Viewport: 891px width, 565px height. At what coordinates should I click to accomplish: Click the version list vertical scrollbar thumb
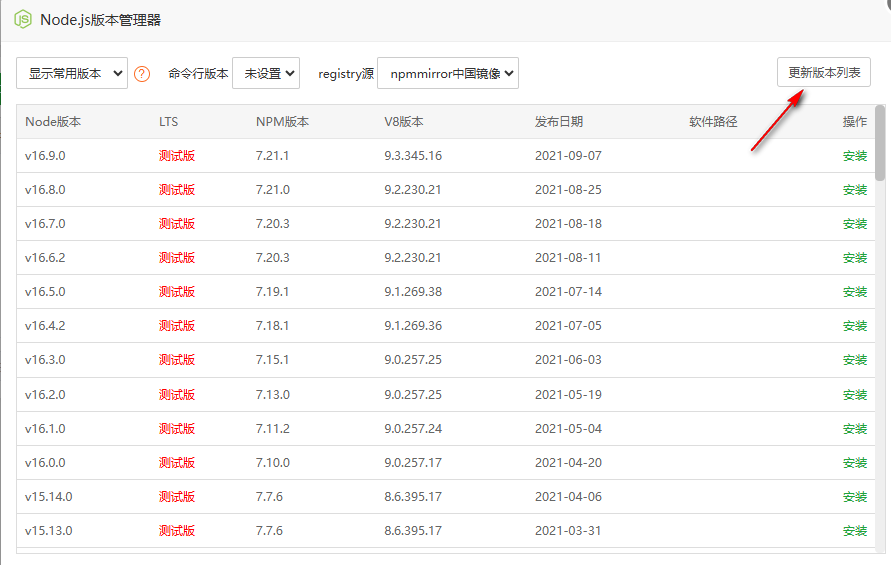(x=880, y=143)
